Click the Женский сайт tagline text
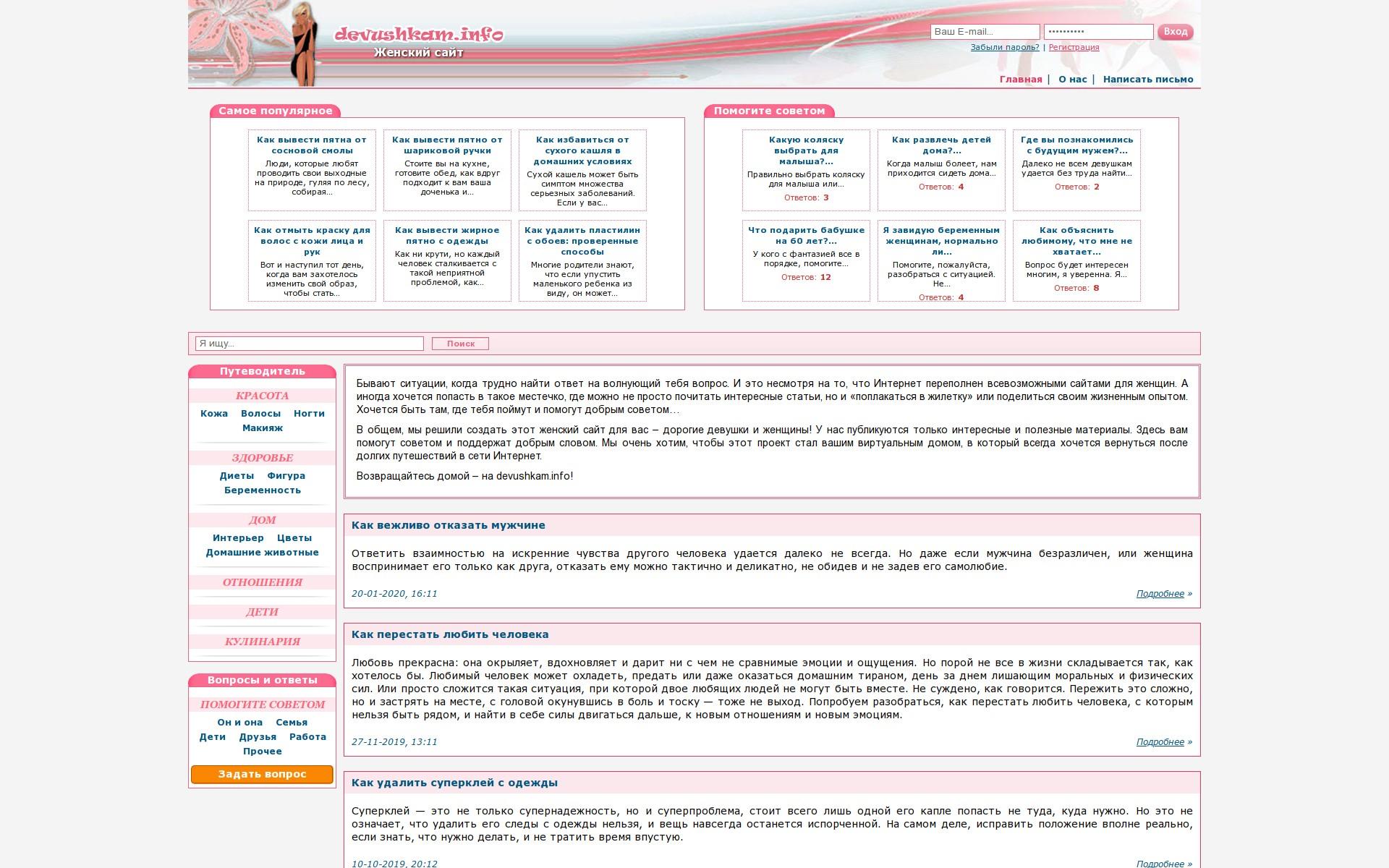Screen dimensions: 1389x868 click(418, 53)
